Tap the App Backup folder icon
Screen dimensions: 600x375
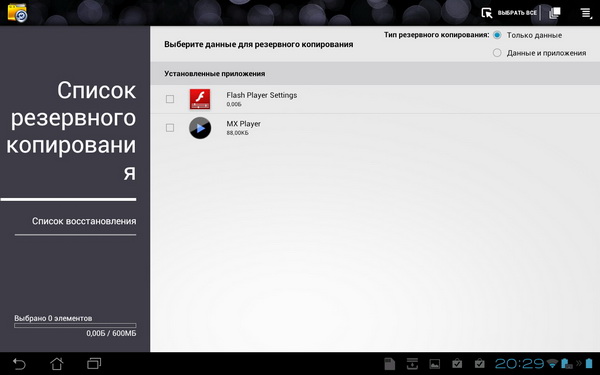(17, 12)
